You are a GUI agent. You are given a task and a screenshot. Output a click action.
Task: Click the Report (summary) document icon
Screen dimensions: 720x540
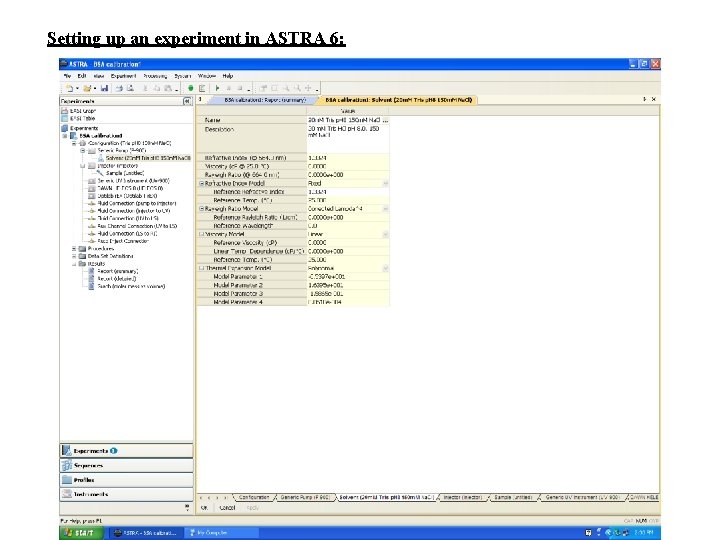[91, 271]
